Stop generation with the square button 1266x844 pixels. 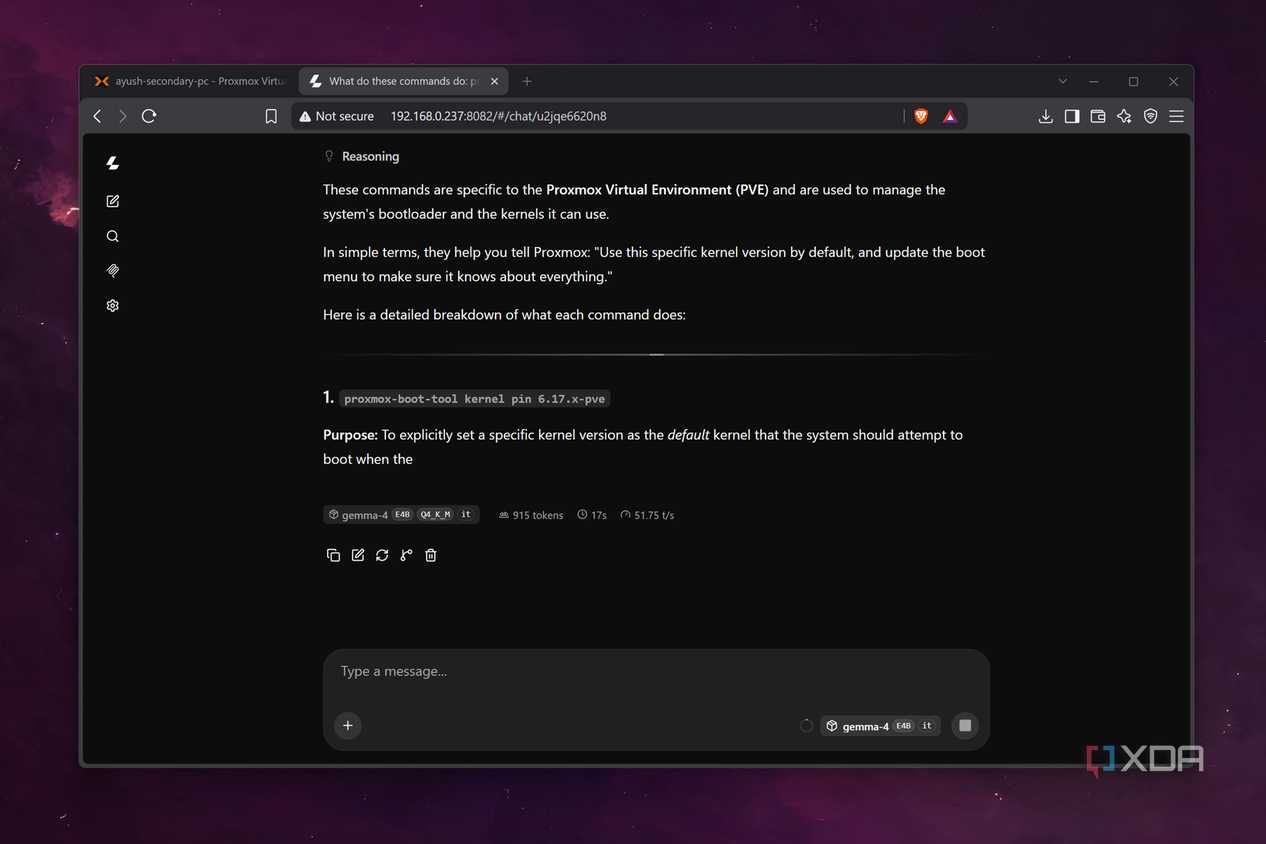click(965, 726)
